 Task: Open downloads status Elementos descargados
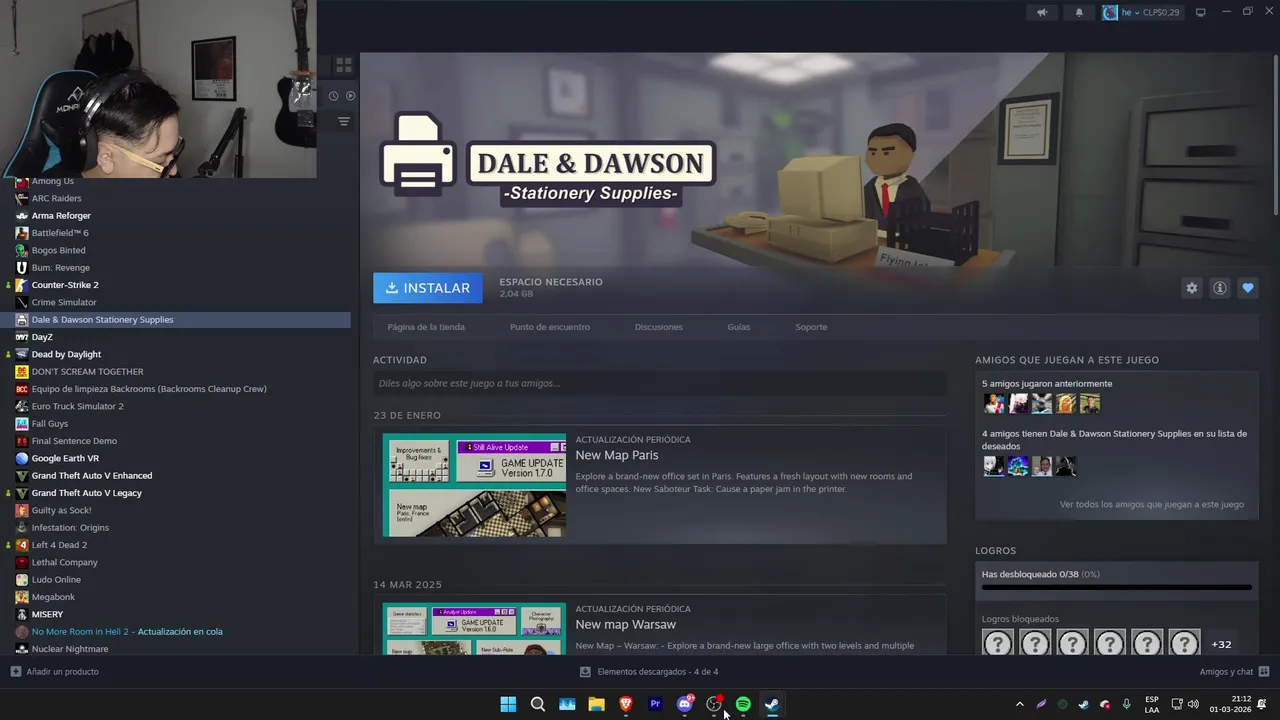point(649,671)
